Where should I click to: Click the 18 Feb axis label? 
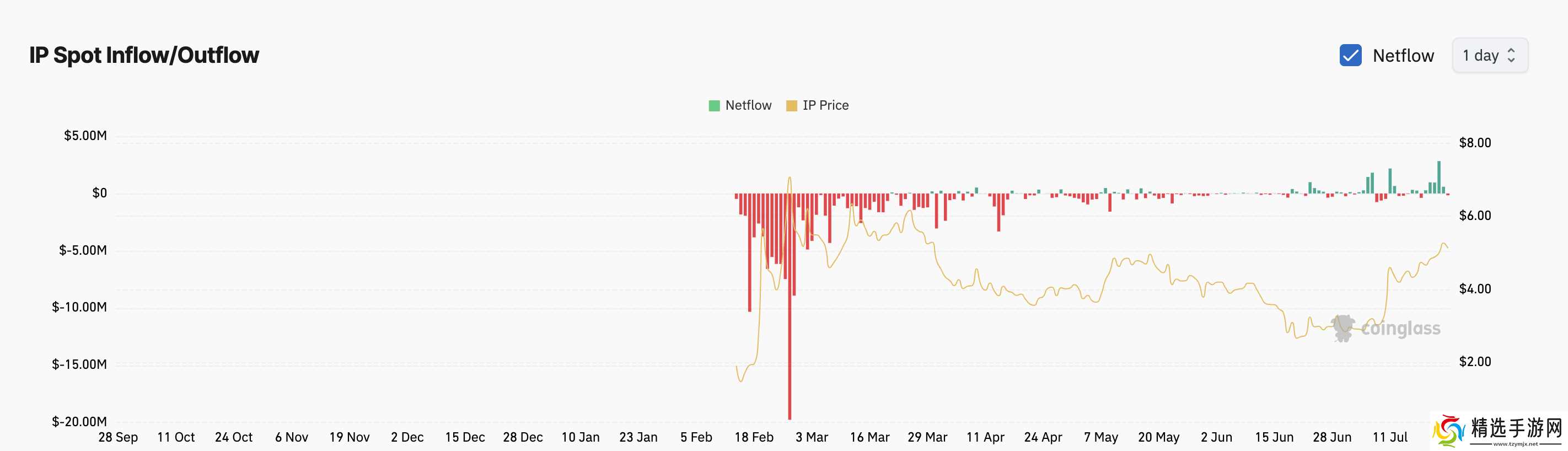coord(755,437)
